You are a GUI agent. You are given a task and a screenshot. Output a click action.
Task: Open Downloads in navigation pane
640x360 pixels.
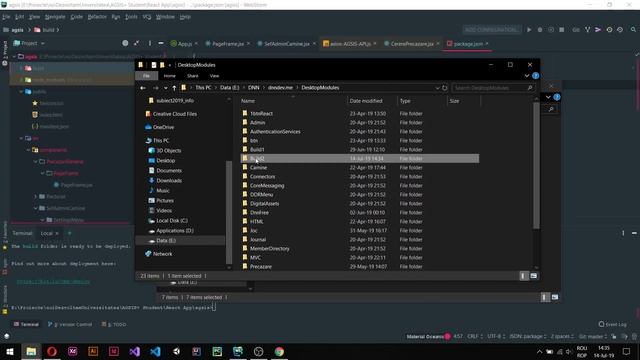pos(169,180)
